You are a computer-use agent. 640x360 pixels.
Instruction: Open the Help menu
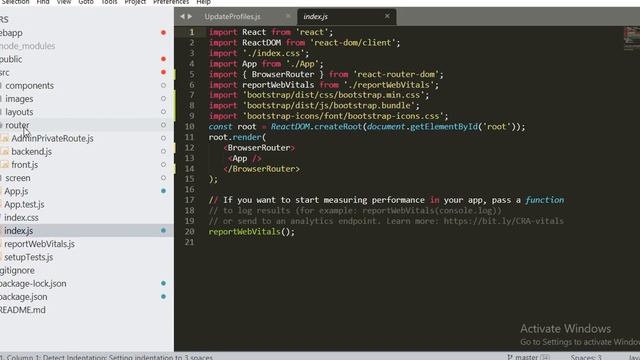click(x=203, y=2)
